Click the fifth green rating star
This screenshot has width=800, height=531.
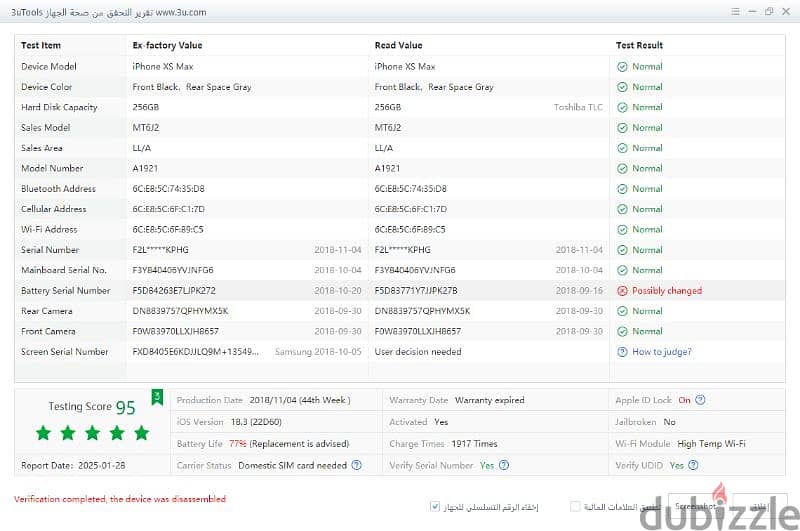[x=141, y=433]
